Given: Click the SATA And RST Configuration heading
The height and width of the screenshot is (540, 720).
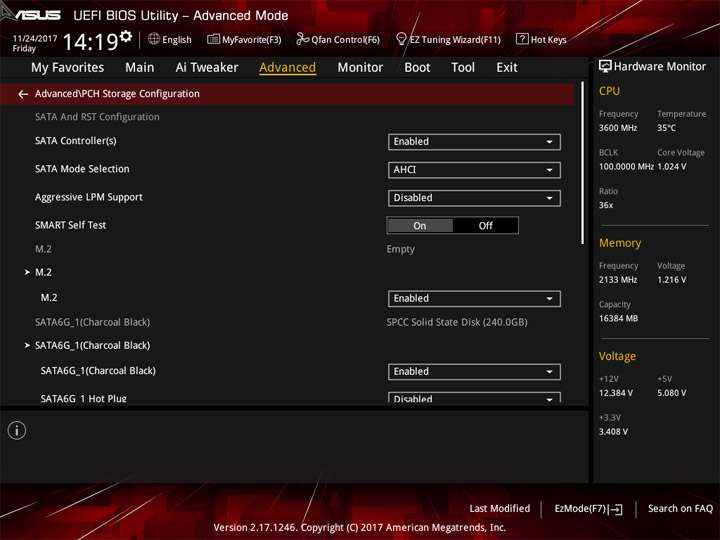Looking at the screenshot, I should pyautogui.click(x=97, y=117).
